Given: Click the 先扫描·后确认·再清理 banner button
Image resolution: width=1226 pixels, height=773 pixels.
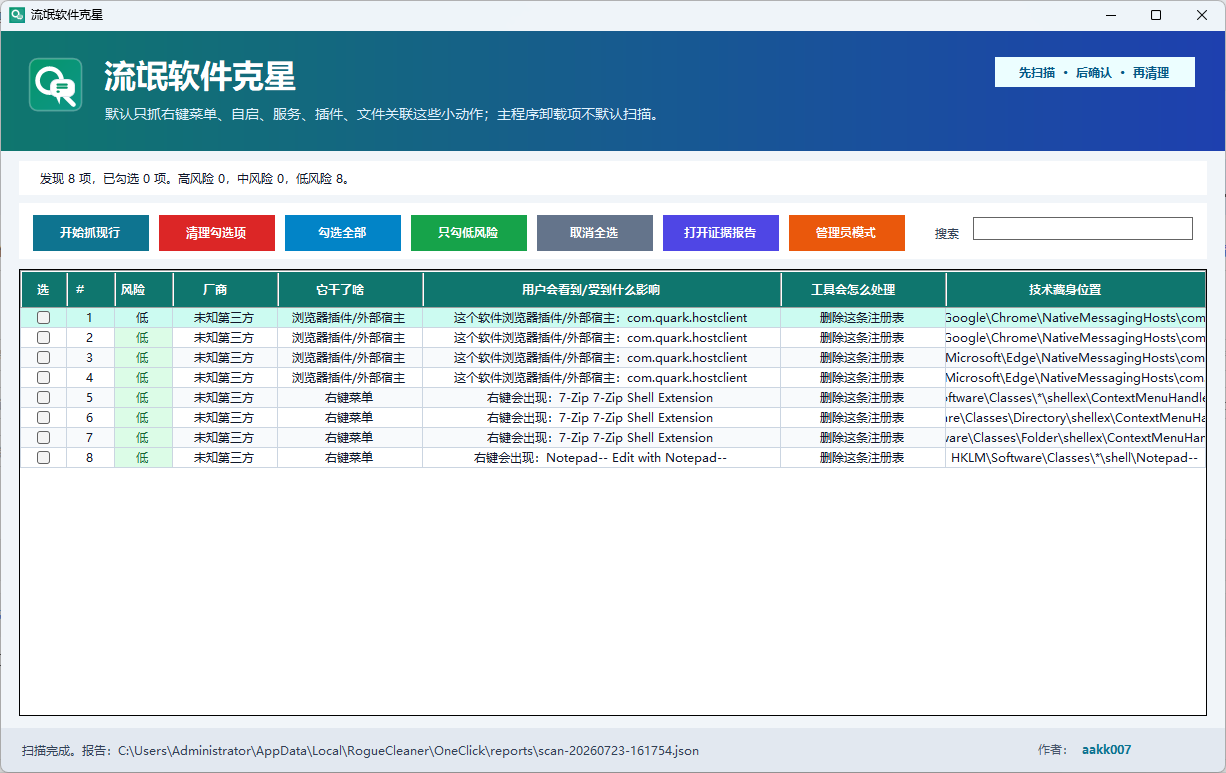Looking at the screenshot, I should (1094, 73).
